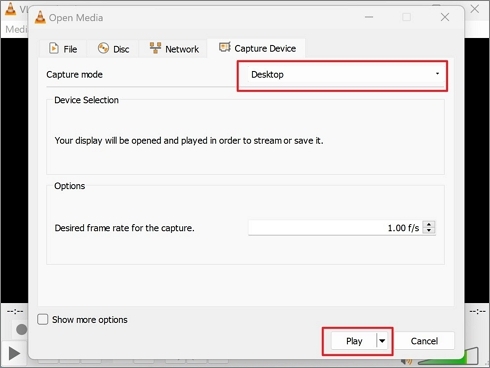This screenshot has width=490, height=368.
Task: Adjust the VLC main window volume slider
Action: 449,357
